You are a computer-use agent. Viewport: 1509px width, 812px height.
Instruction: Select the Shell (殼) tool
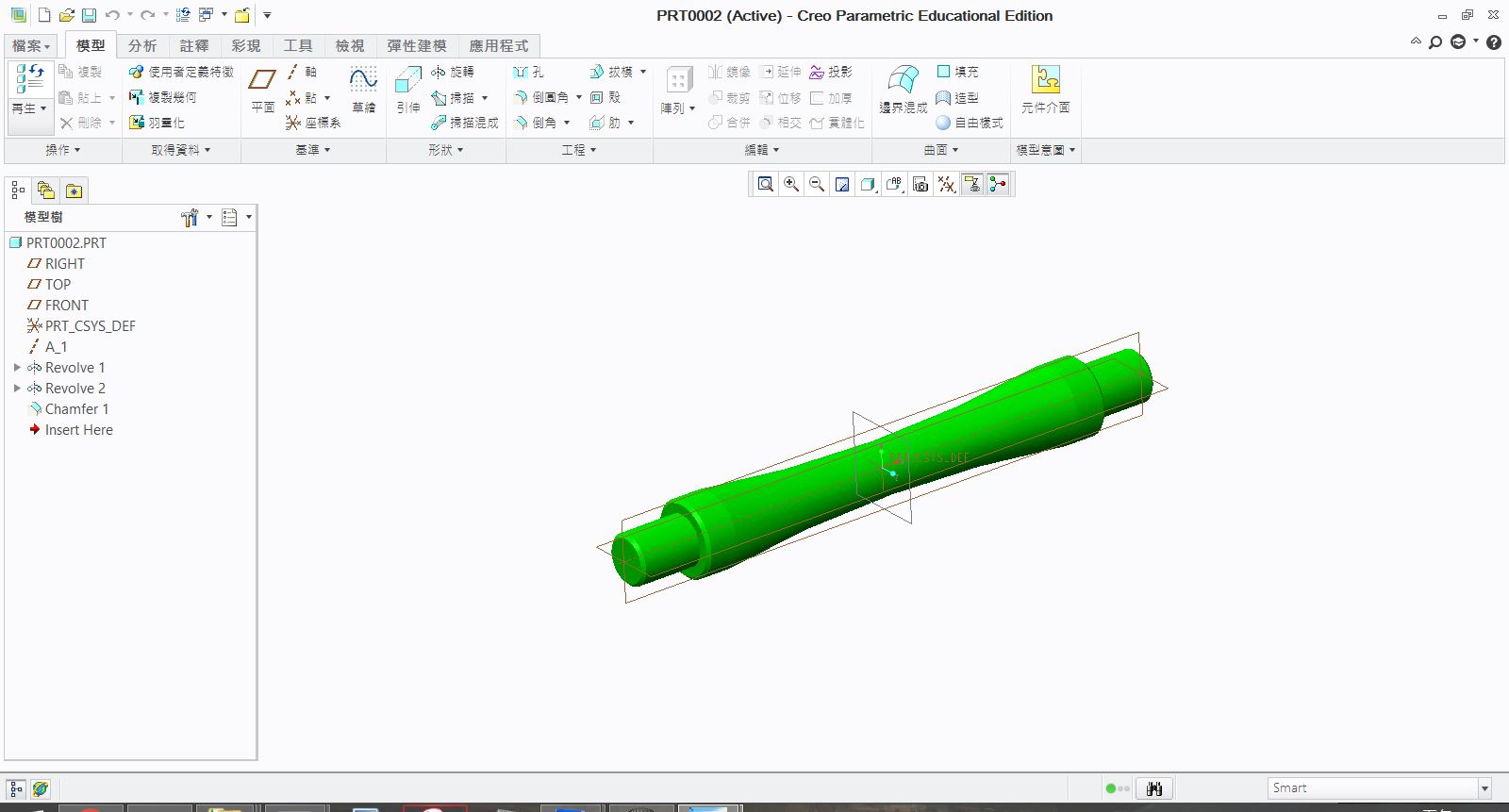[605, 97]
